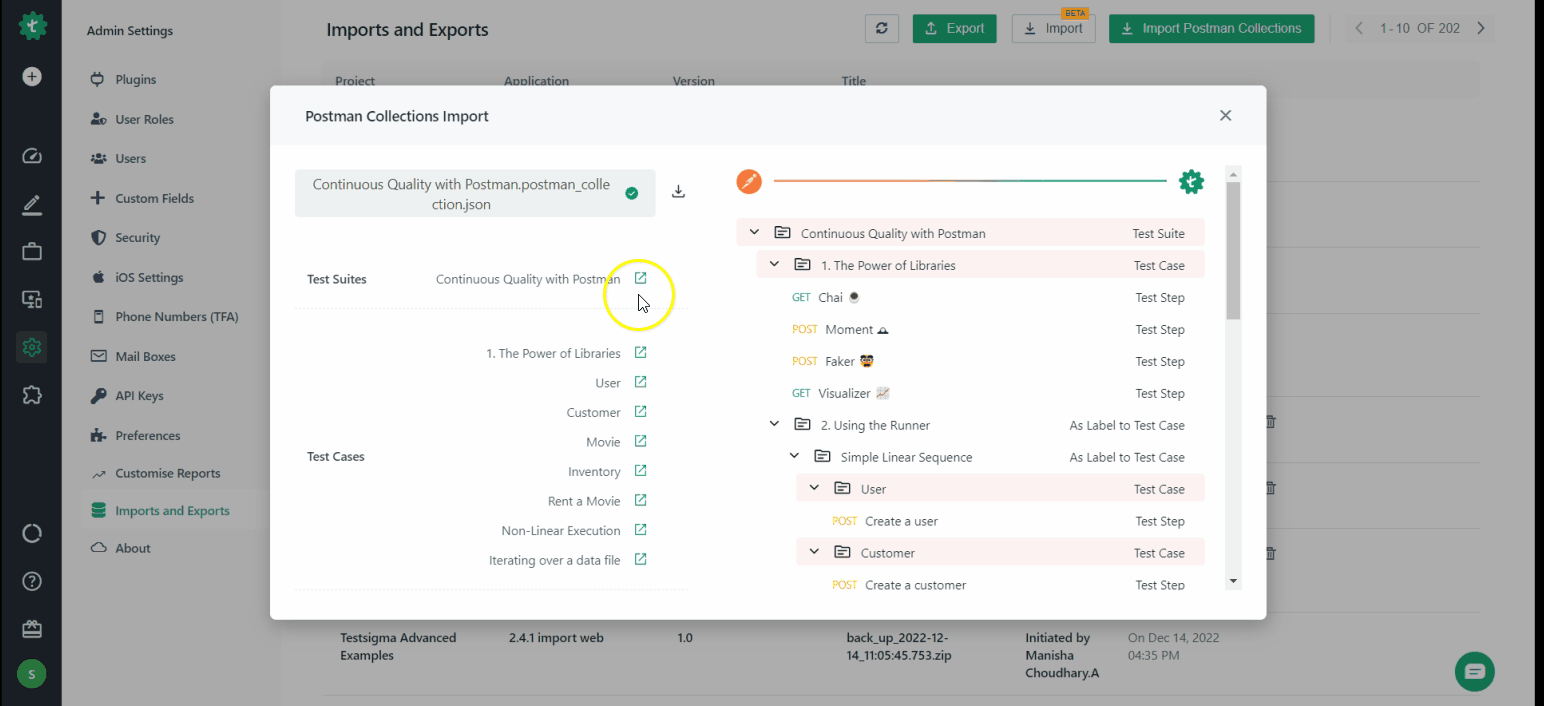Screen dimensions: 1544x706
Task: Open Customise Reports settings
Action: 167,473
